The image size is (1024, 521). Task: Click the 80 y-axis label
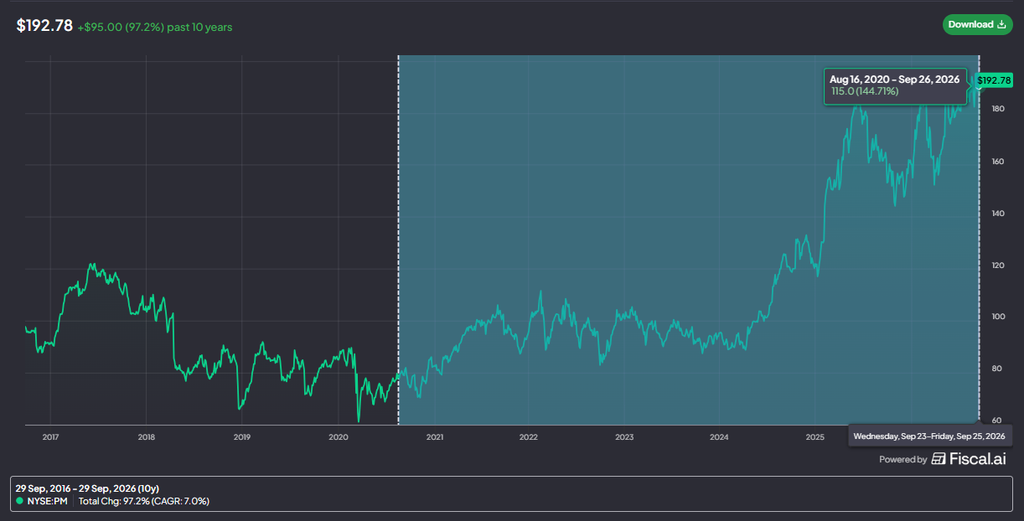point(997,369)
